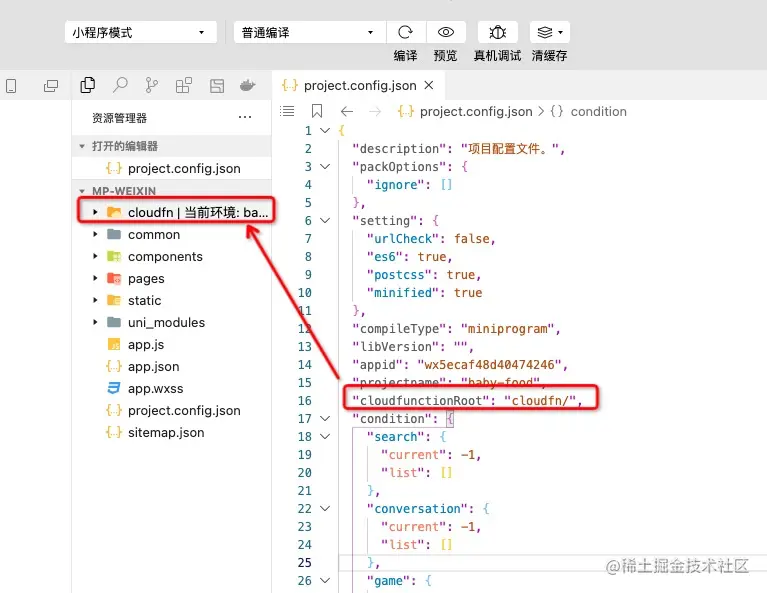This screenshot has width=767, height=593.
Task: Toggle the simulator phone icon
Action: pyautogui.click(x=11, y=86)
